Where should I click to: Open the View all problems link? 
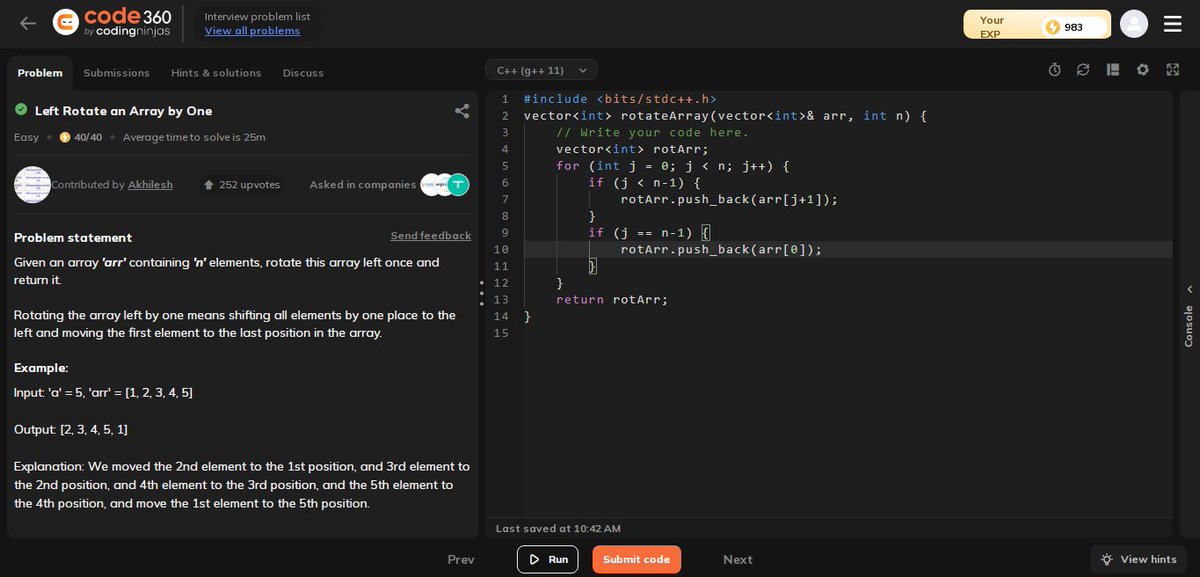coord(252,31)
